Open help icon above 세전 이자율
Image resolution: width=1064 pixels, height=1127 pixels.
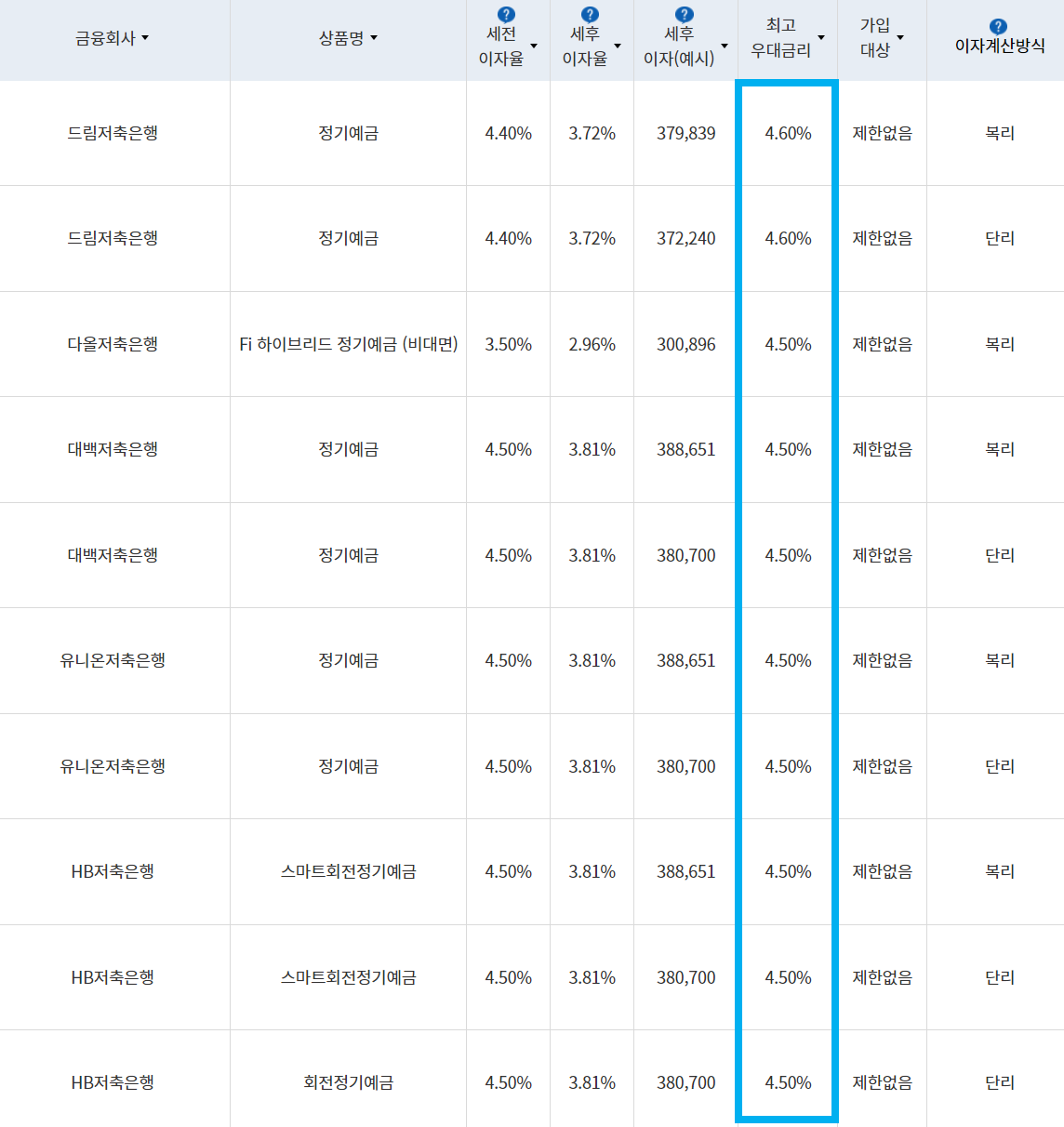pos(506,14)
